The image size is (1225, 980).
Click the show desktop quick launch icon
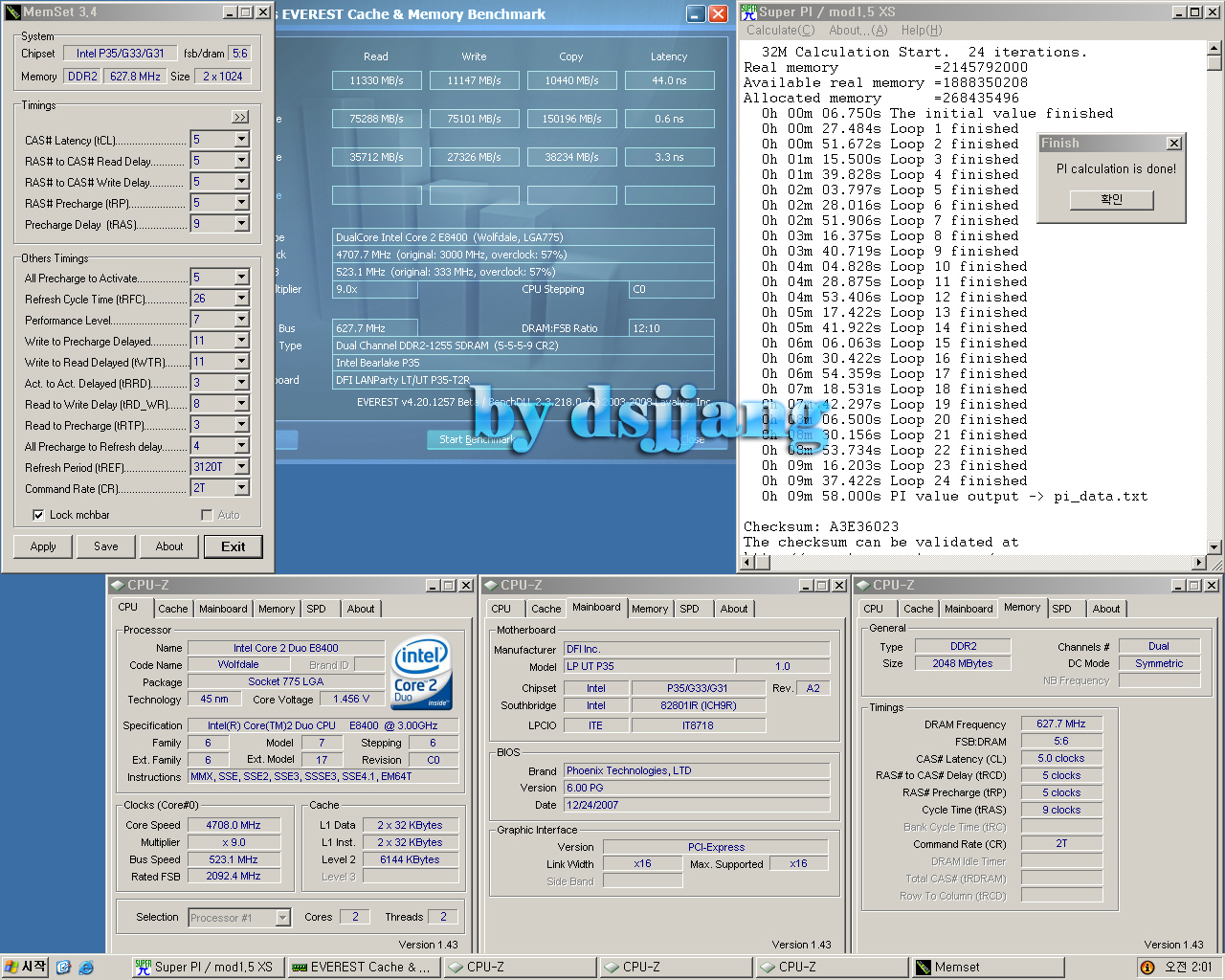[x=63, y=968]
